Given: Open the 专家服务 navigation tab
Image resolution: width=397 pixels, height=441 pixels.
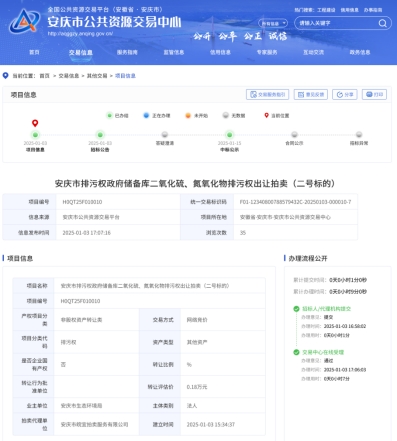Looking at the screenshot, I should point(267,52).
